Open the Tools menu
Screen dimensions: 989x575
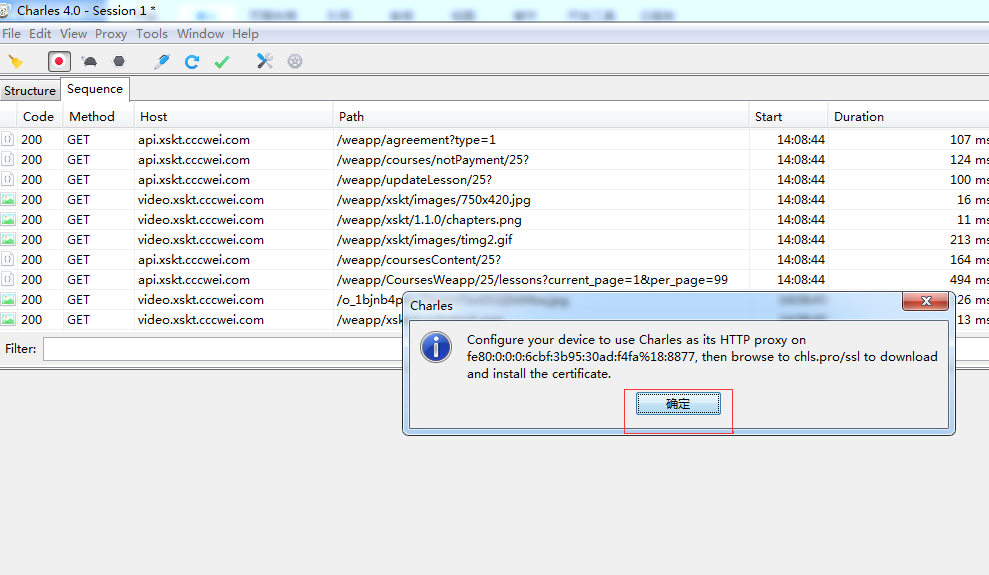click(152, 34)
